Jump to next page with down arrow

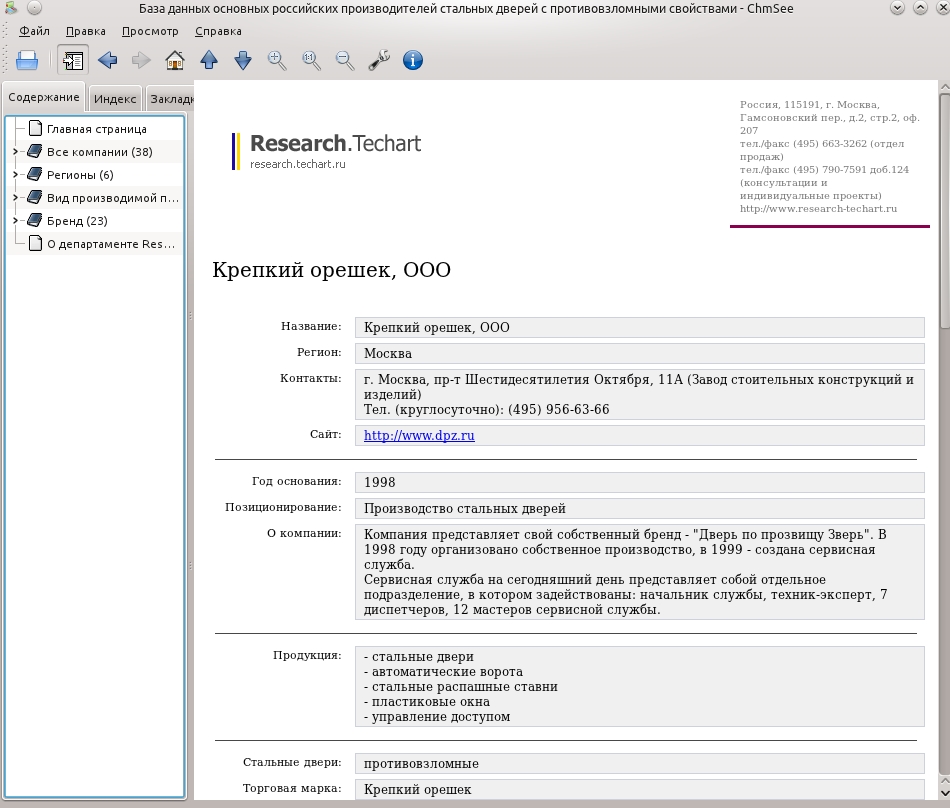pos(243,61)
